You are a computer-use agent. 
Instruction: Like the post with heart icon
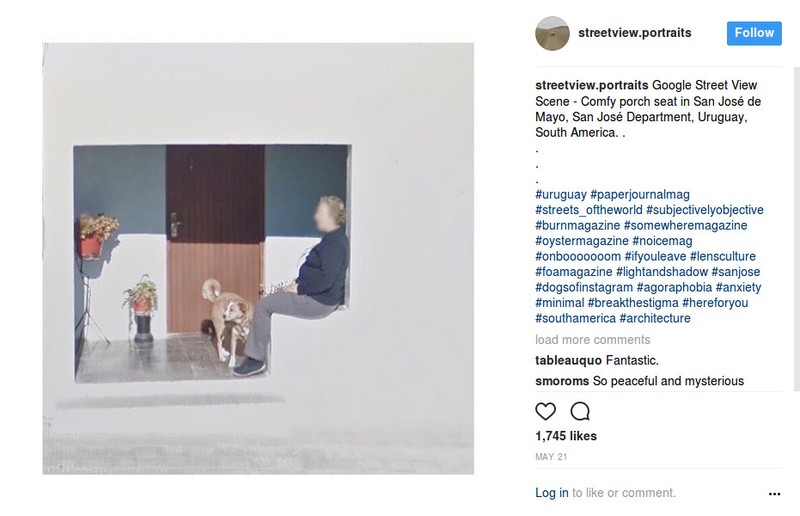(x=545, y=411)
